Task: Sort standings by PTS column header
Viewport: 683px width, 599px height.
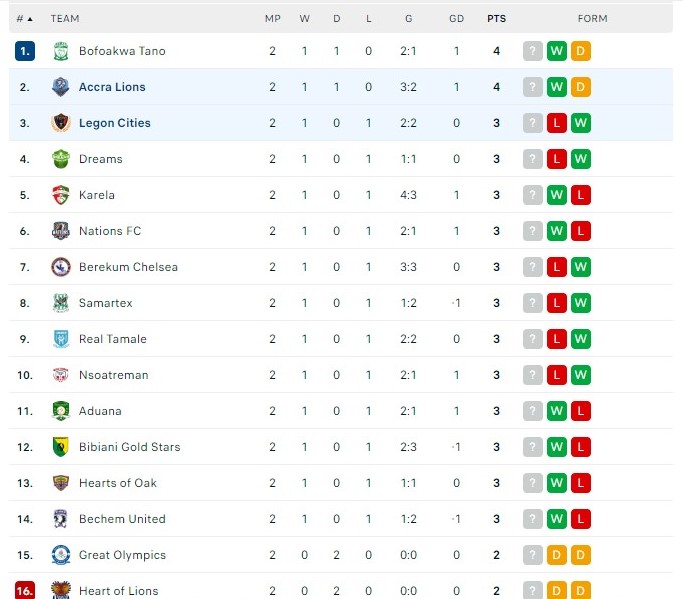Action: 496,18
